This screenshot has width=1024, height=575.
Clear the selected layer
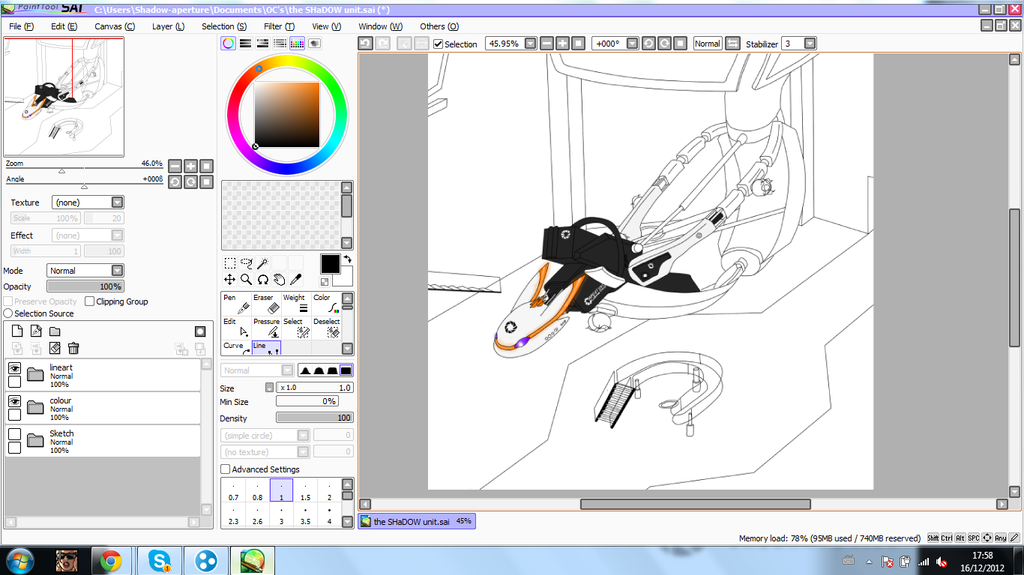click(55, 348)
